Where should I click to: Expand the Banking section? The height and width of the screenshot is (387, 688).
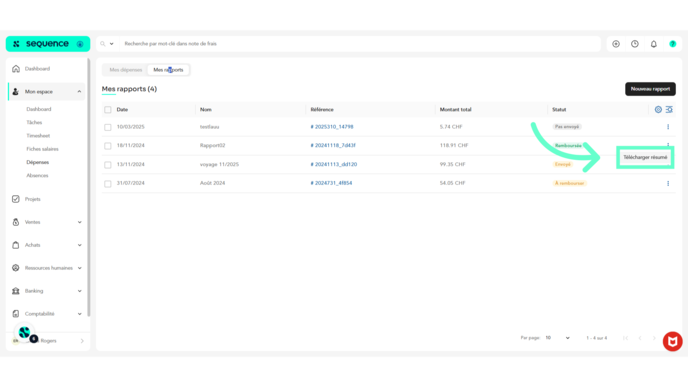(x=79, y=291)
